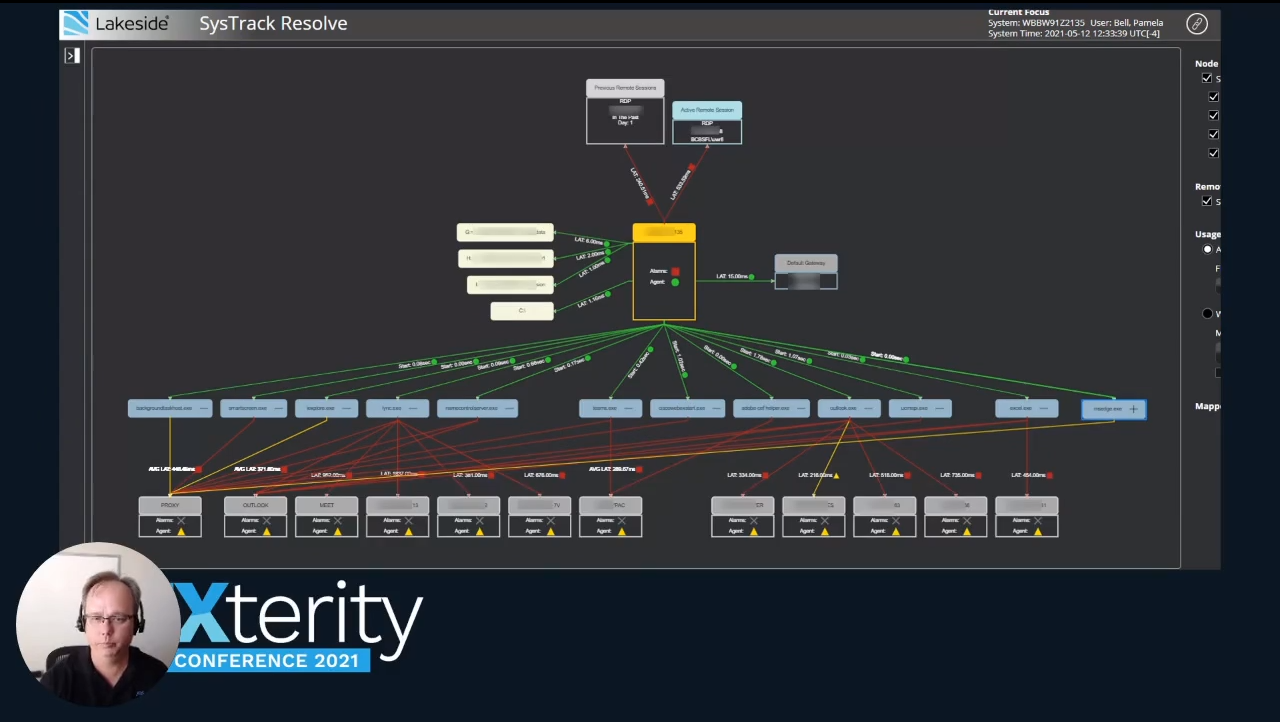Click Alarms X icon on MEET node
1280x722 pixels.
[x=337, y=520]
